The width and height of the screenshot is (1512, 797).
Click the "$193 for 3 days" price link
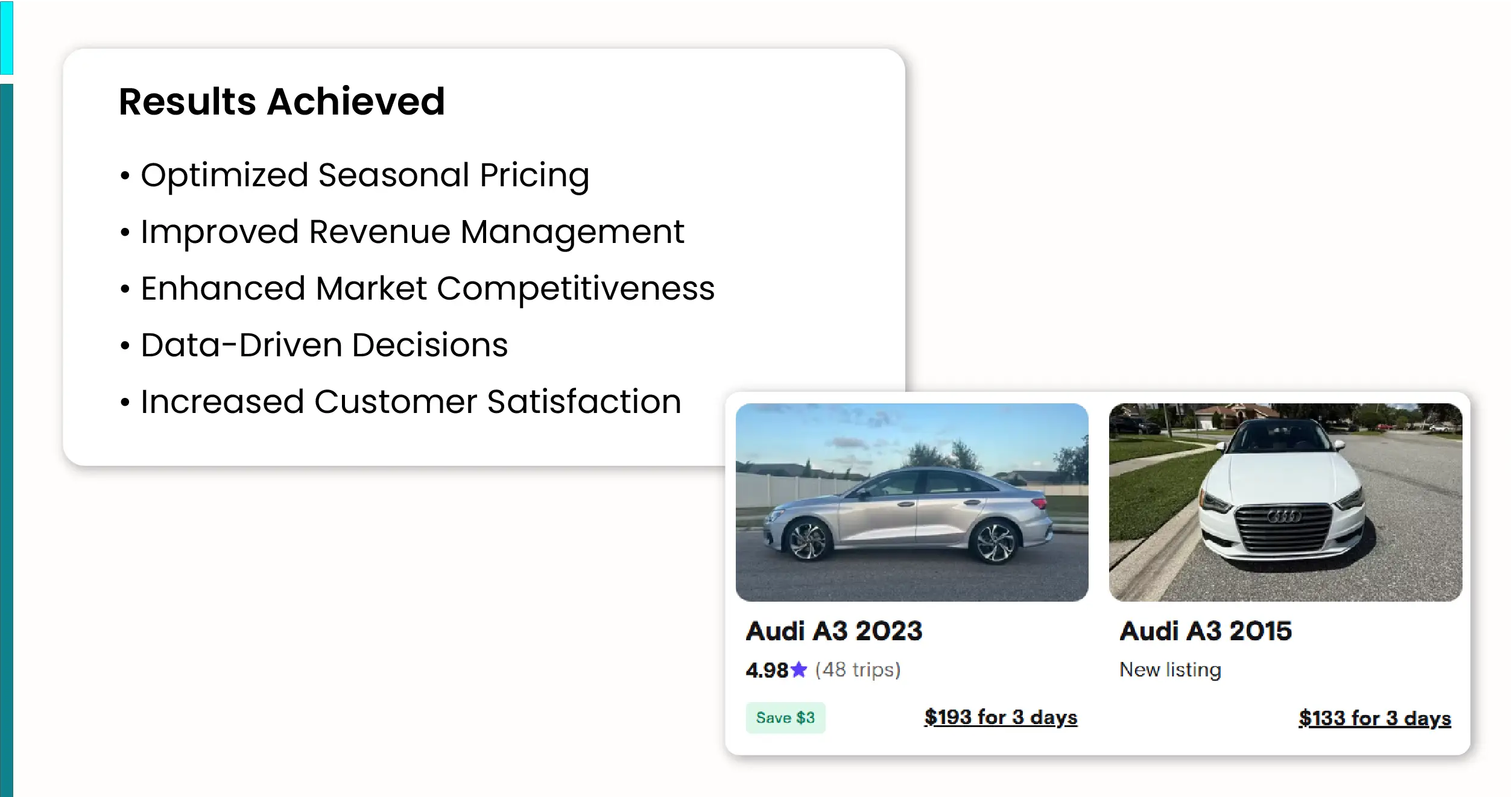click(1001, 717)
